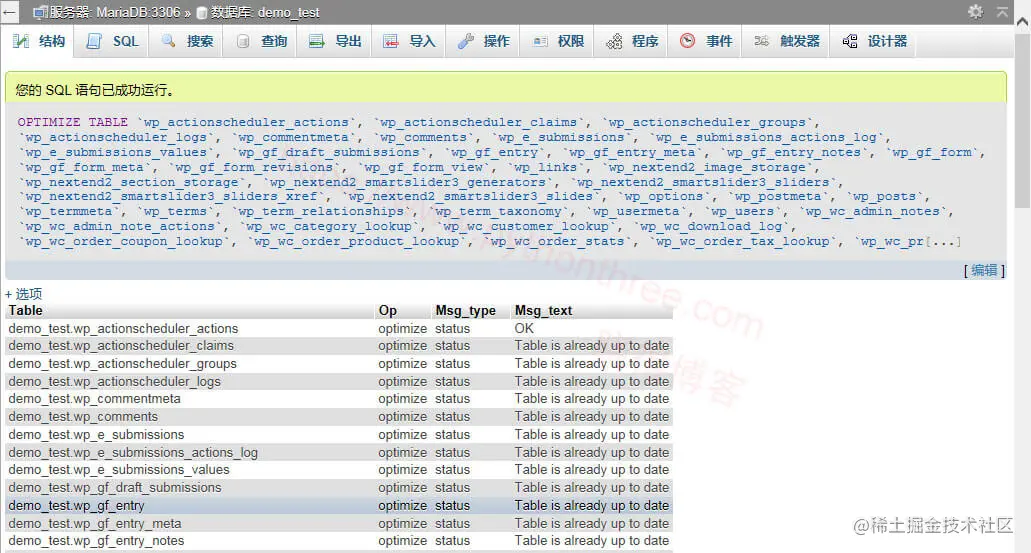Open page settings gear icon
Viewport: 1031px width, 553px height.
click(x=975, y=11)
